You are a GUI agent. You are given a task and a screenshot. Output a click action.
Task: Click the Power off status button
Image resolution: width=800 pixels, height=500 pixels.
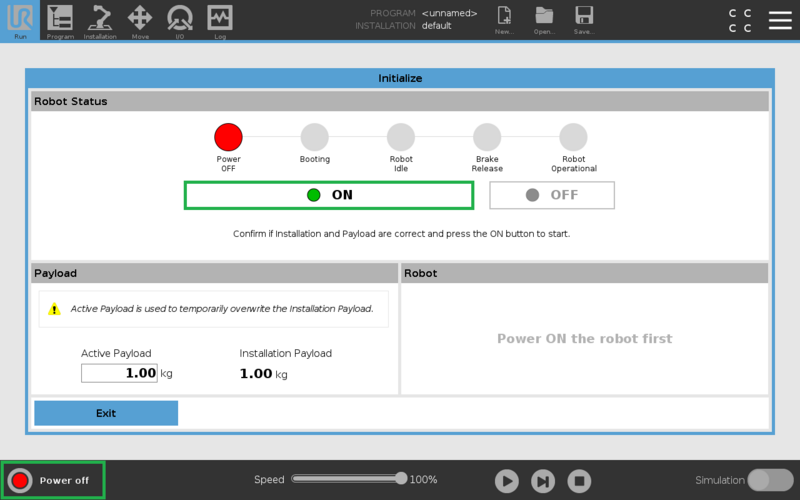[53, 480]
